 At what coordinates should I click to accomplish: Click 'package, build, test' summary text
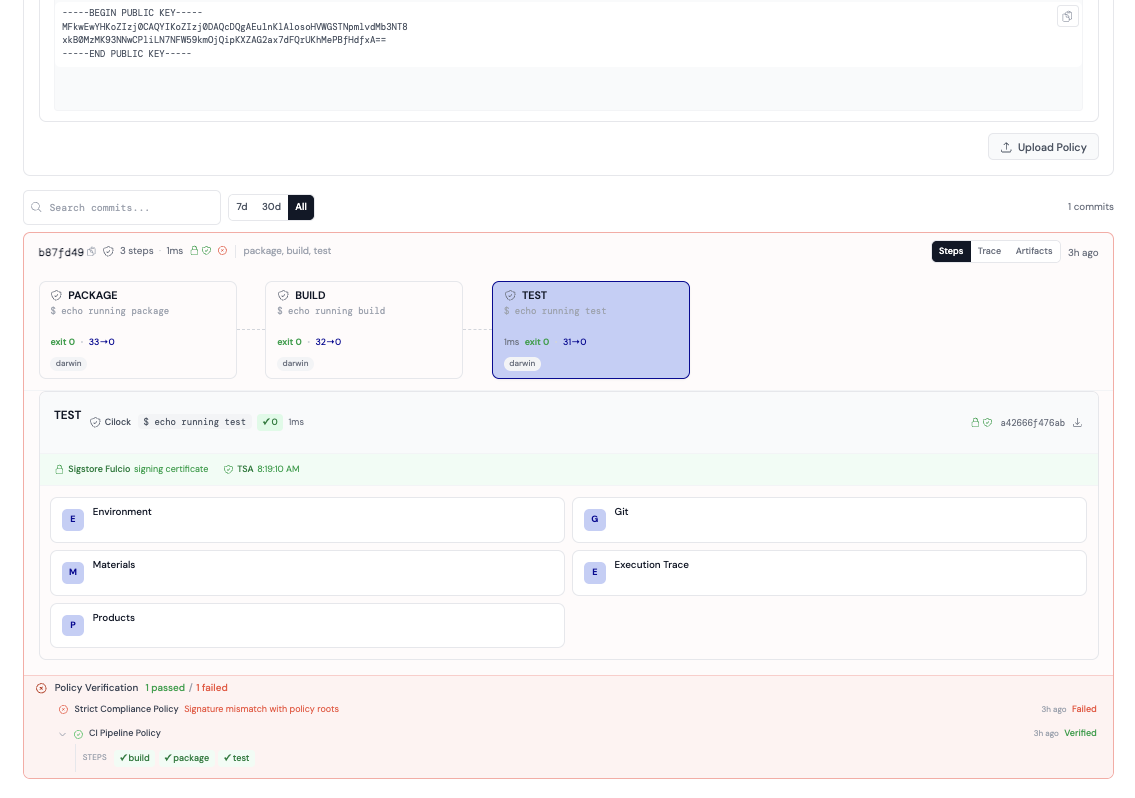(287, 251)
